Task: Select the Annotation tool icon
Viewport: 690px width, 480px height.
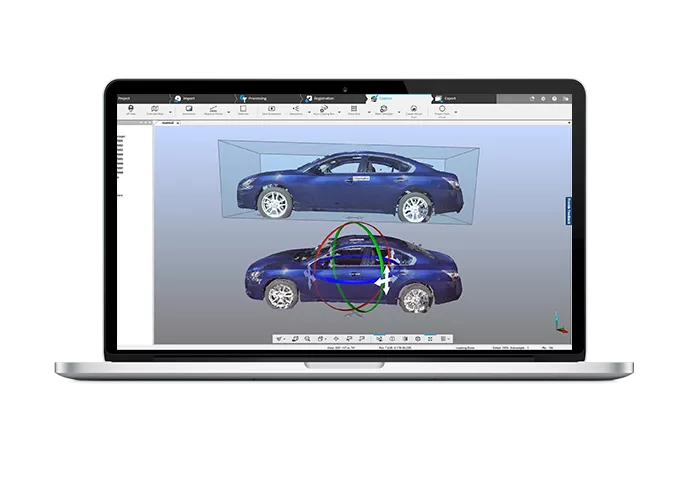Action: tap(189, 110)
